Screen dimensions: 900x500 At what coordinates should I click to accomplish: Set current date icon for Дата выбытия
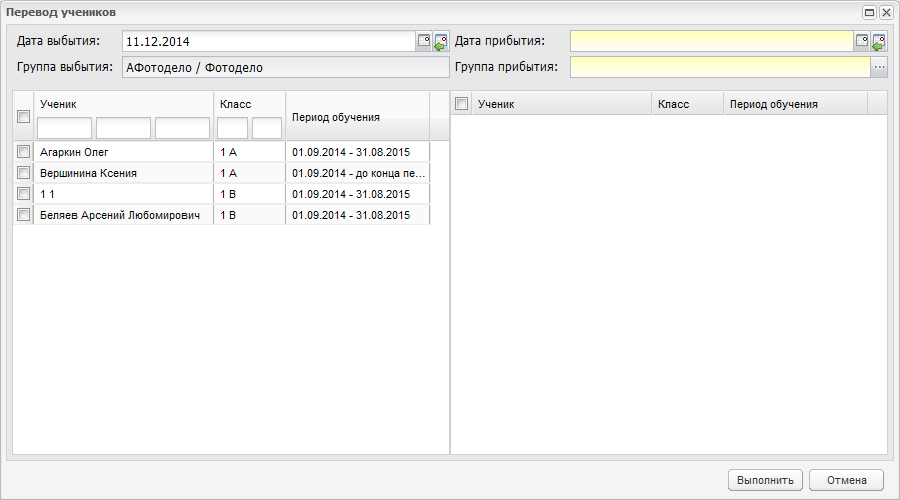click(x=441, y=41)
